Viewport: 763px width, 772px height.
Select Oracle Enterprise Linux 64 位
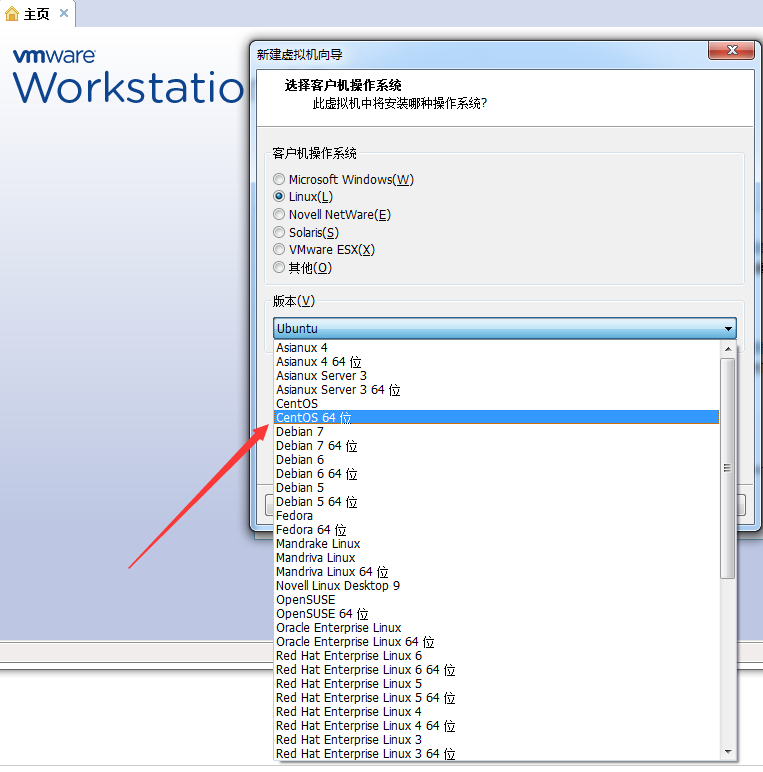pyautogui.click(x=355, y=642)
